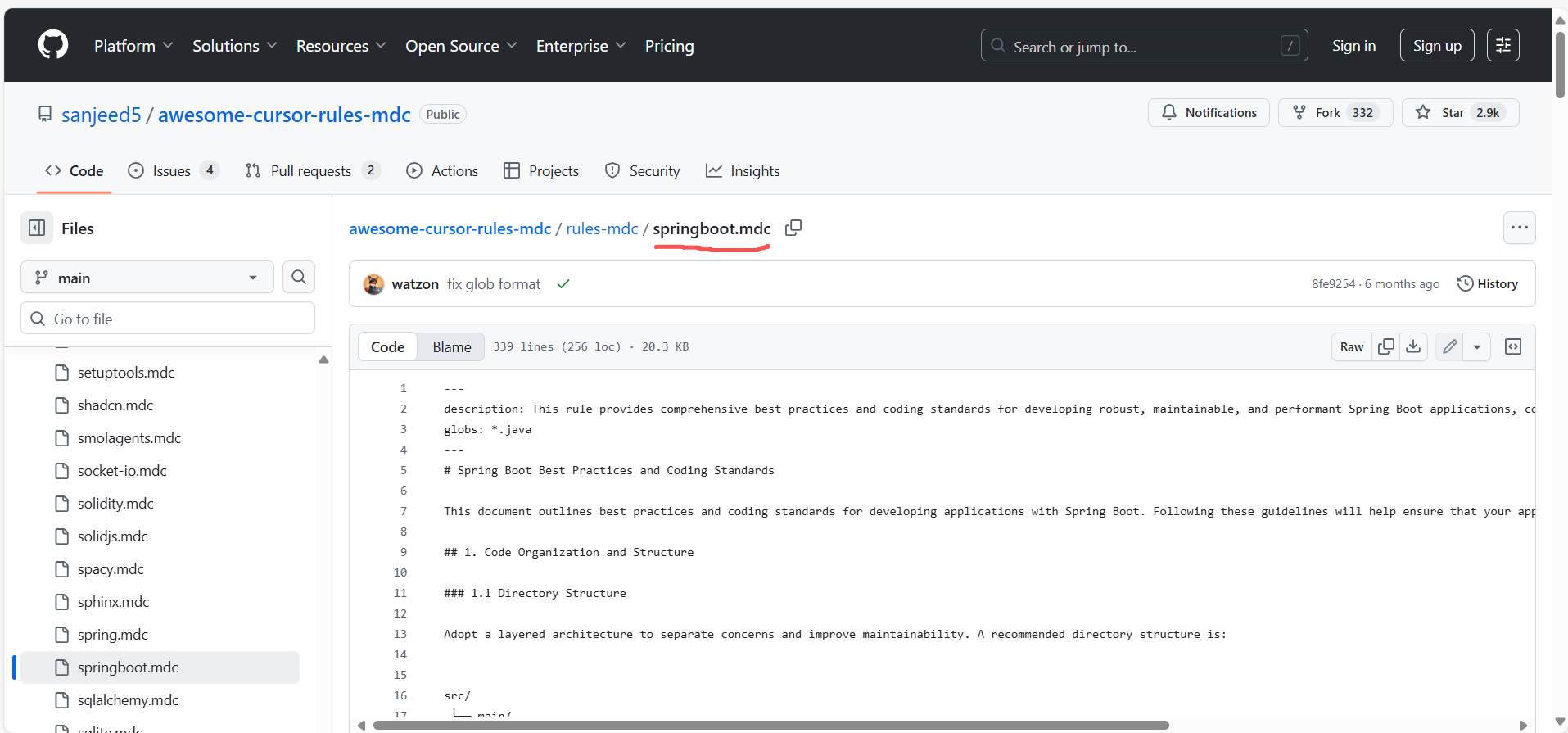Open the Issues tab

point(174,170)
